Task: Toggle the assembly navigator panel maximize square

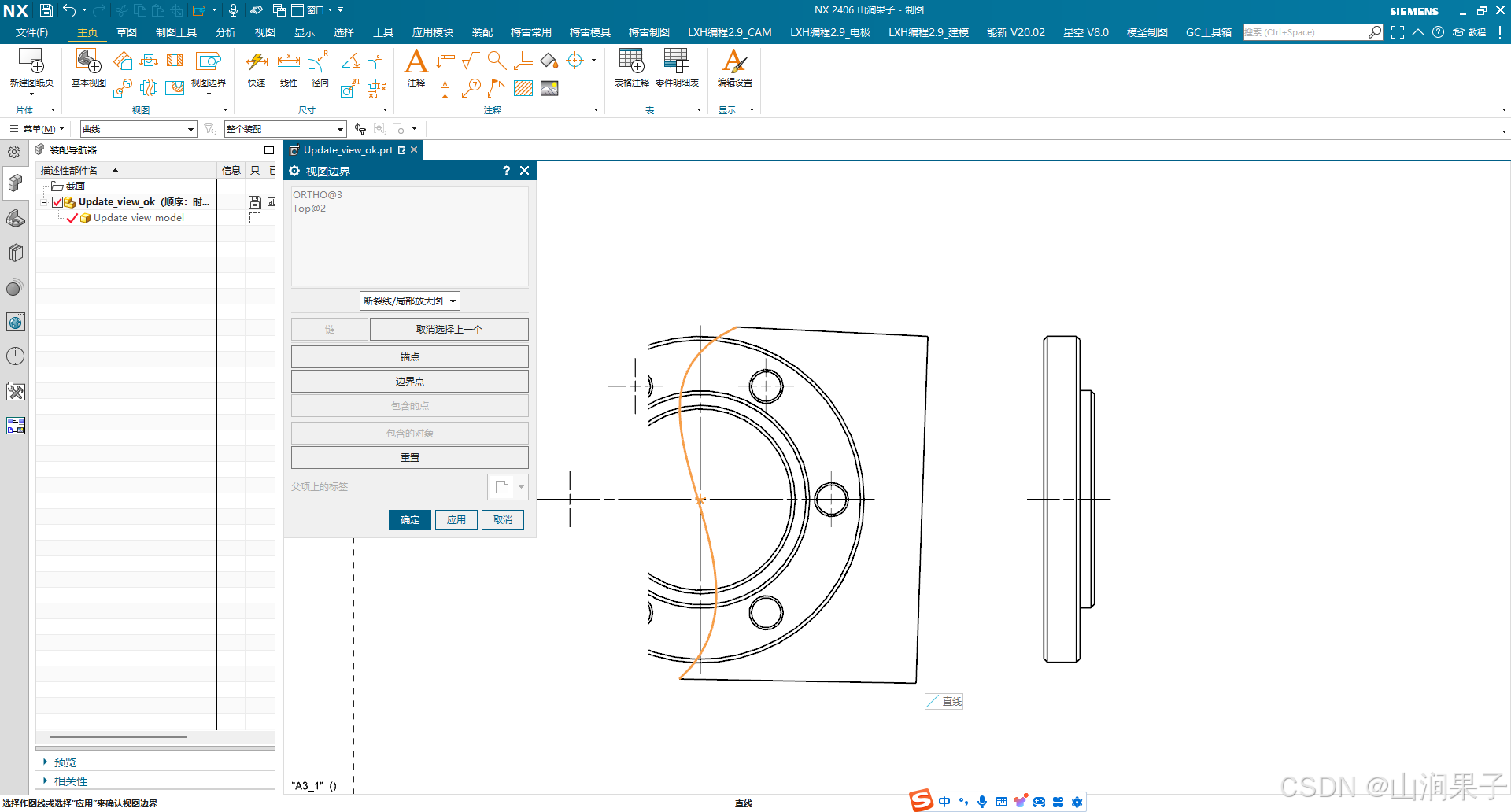Action: pyautogui.click(x=269, y=149)
